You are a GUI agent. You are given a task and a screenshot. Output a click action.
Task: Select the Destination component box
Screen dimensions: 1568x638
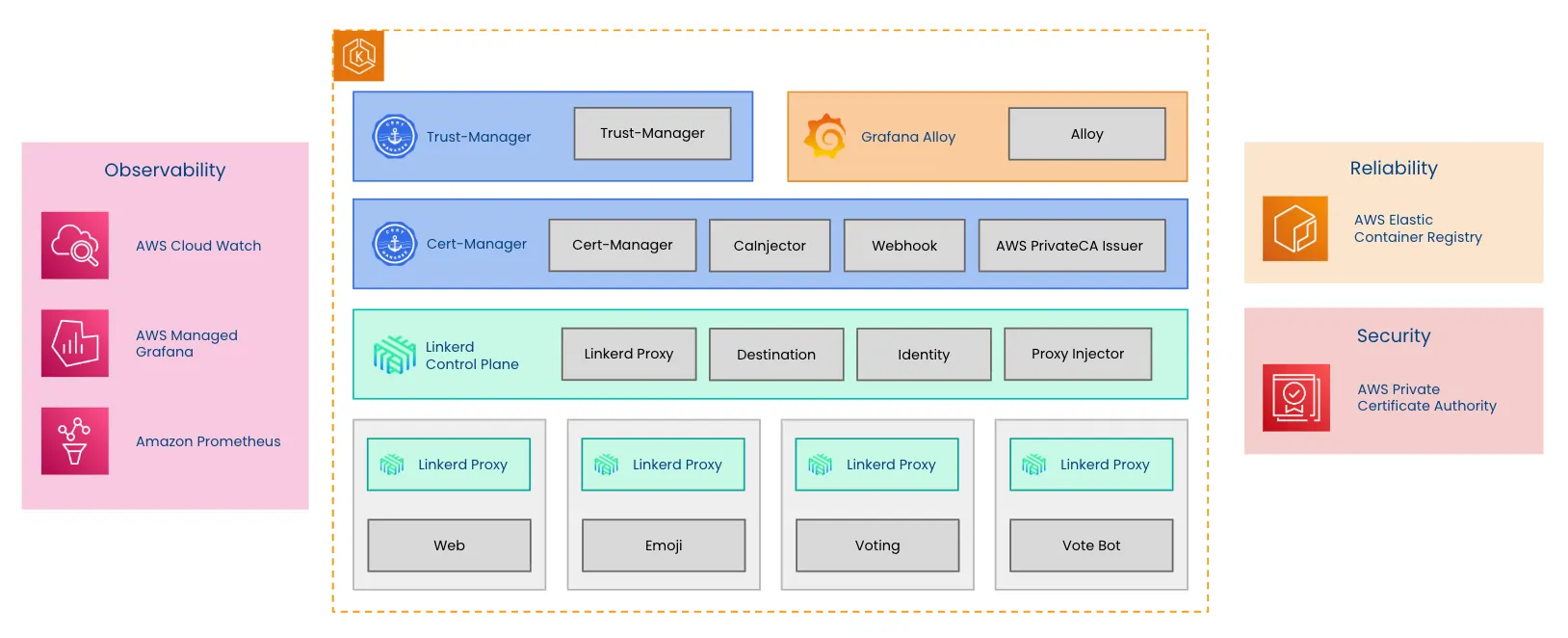click(x=776, y=355)
